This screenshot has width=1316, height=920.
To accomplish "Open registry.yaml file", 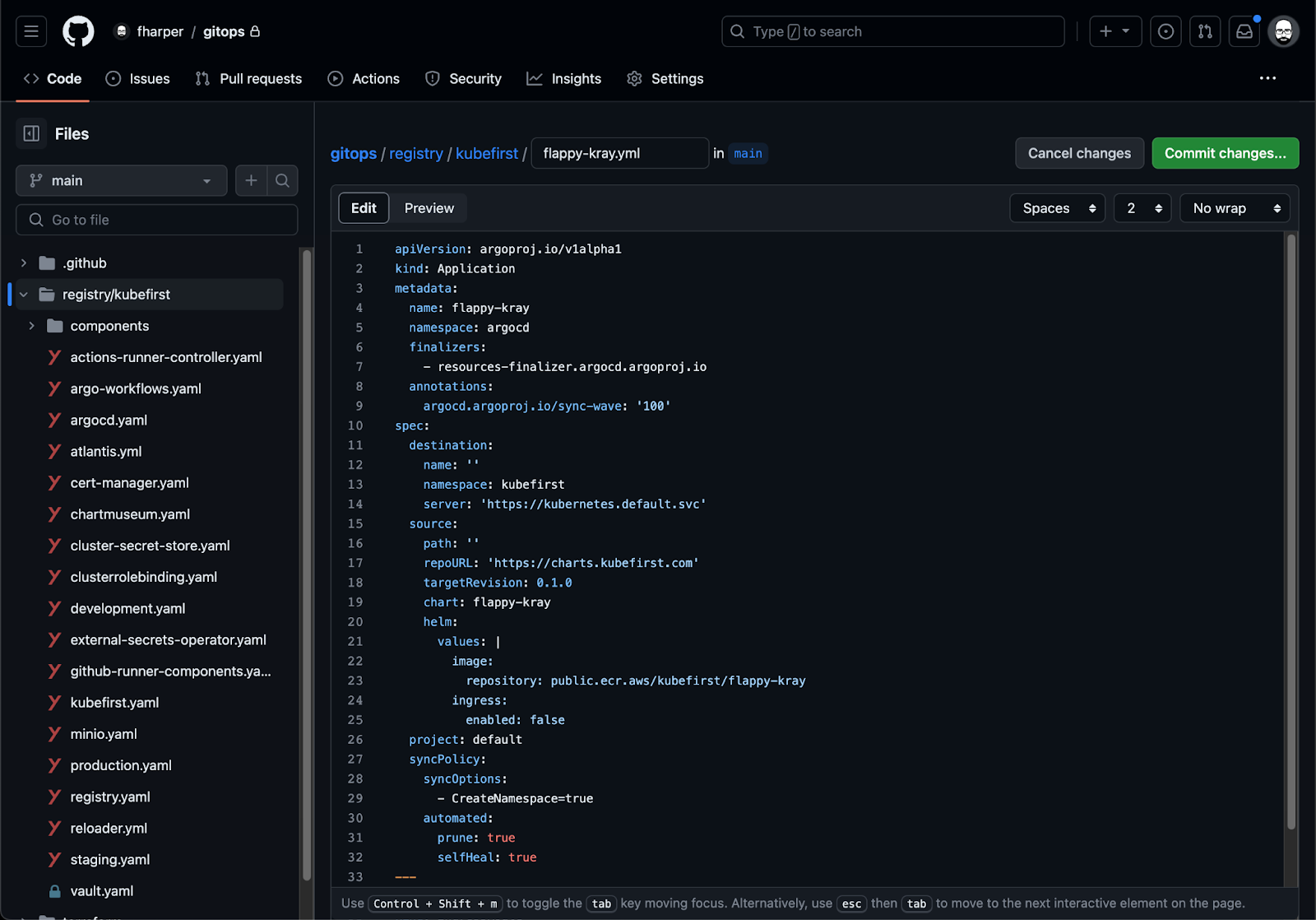I will click(x=110, y=797).
